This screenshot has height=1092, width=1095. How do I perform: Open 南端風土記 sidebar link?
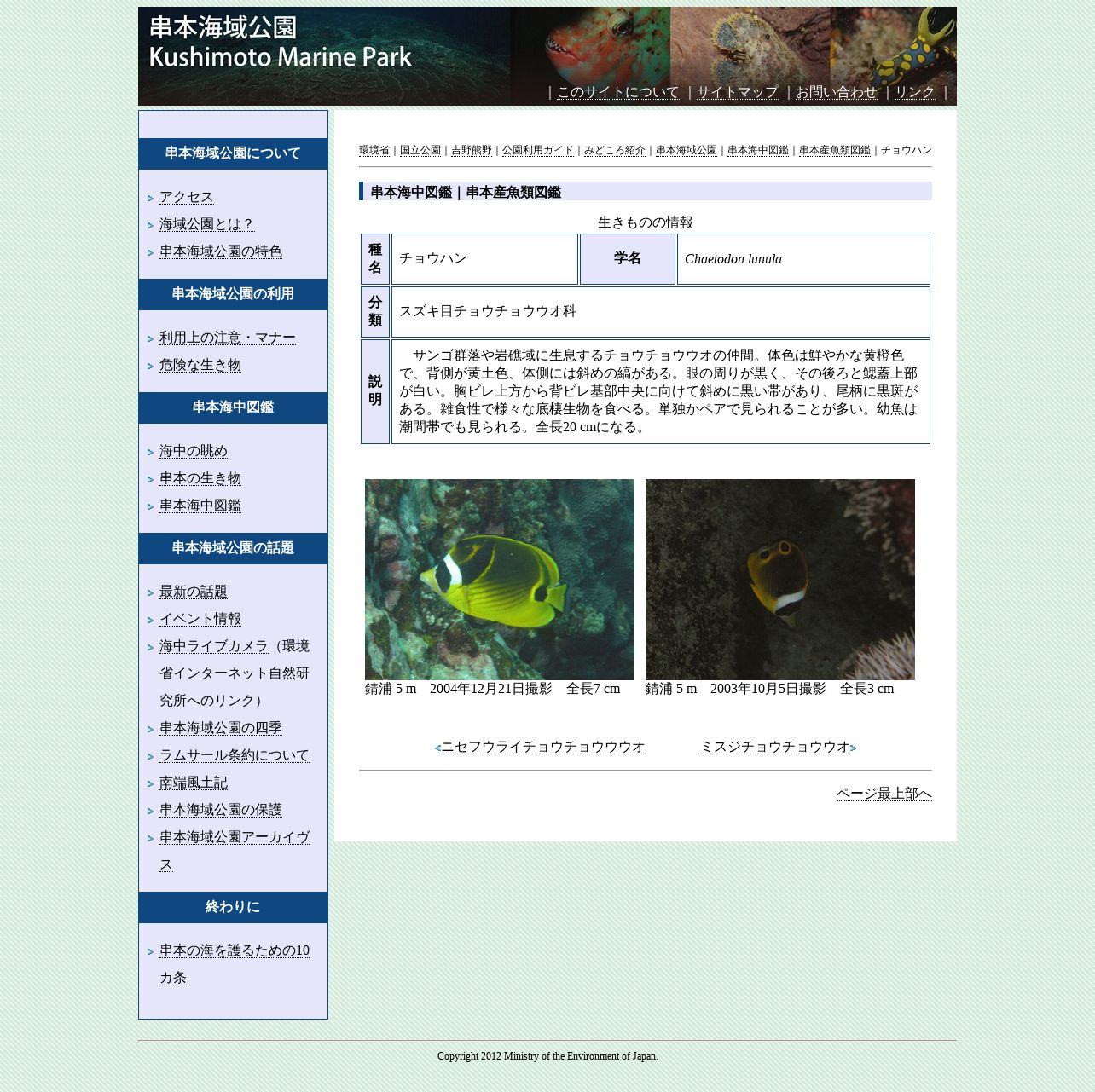click(194, 783)
